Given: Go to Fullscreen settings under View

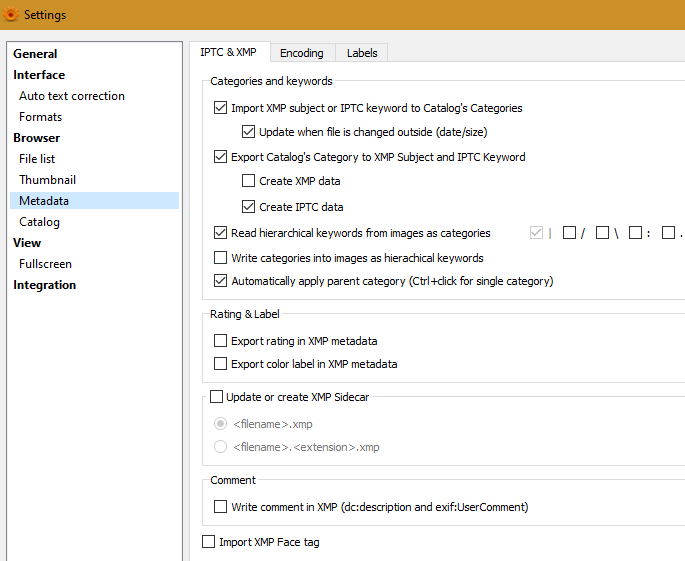Looking at the screenshot, I should (45, 264).
